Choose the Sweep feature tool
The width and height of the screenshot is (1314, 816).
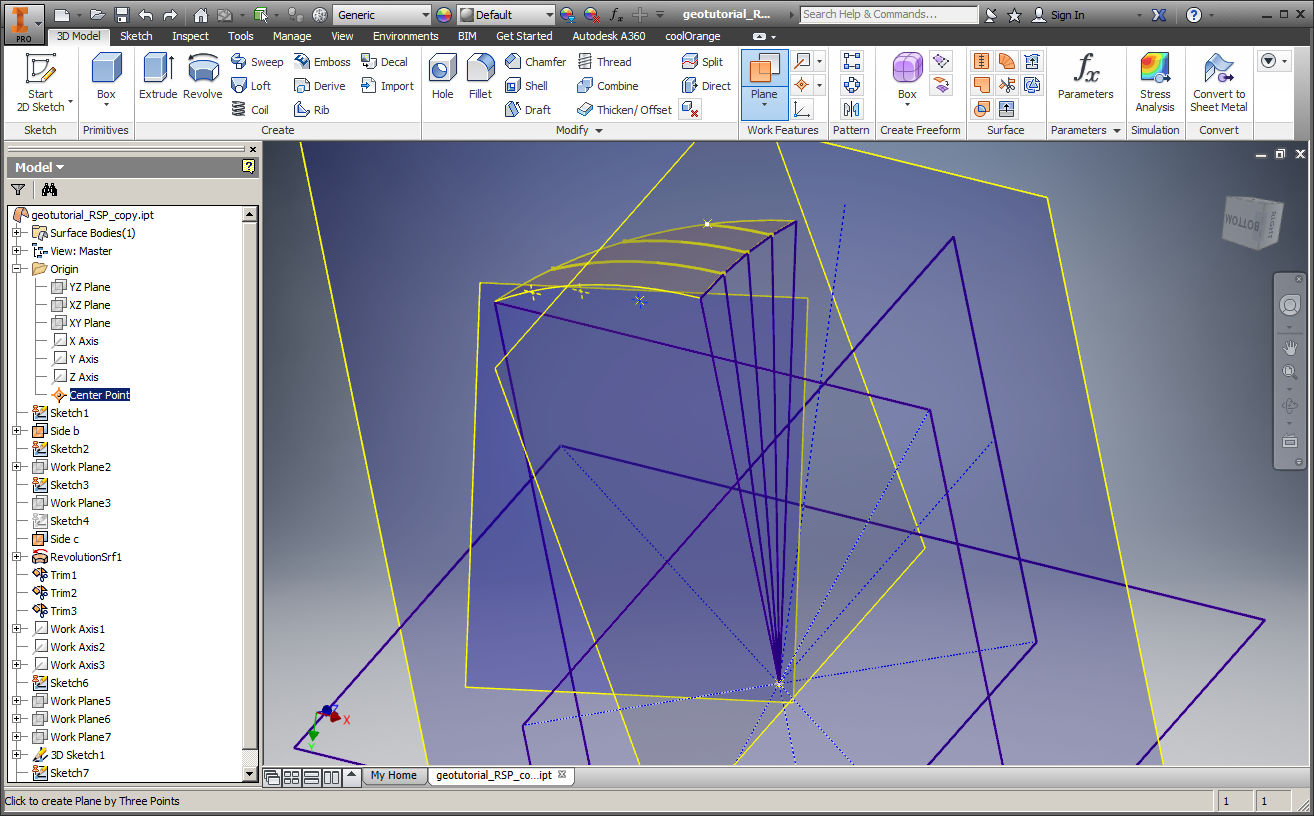coord(257,62)
